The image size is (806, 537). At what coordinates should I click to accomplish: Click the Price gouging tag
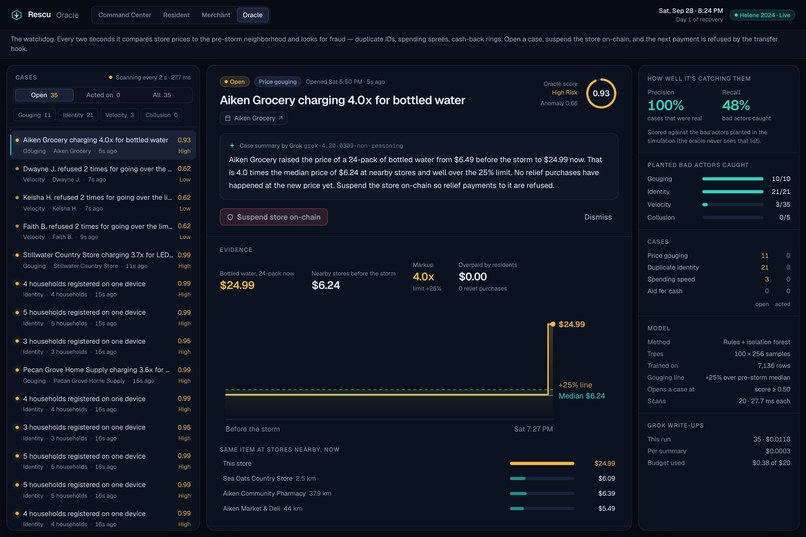pyautogui.click(x=278, y=82)
